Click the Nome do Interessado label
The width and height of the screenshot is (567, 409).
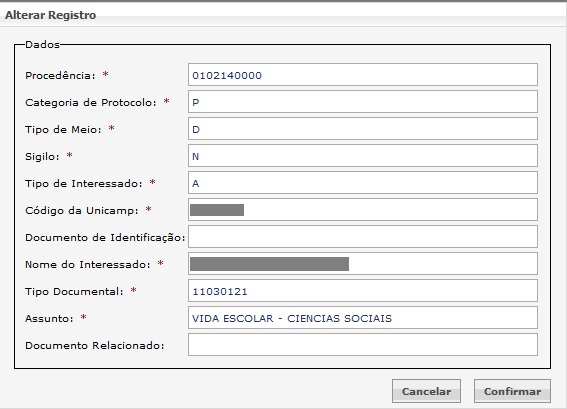pyautogui.click(x=88, y=265)
